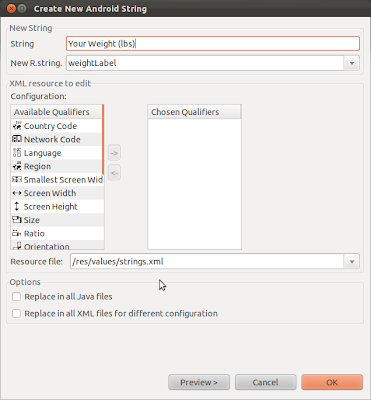The image size is (371, 400).
Task: Enable Replace in all Java files
Action: tap(16, 297)
